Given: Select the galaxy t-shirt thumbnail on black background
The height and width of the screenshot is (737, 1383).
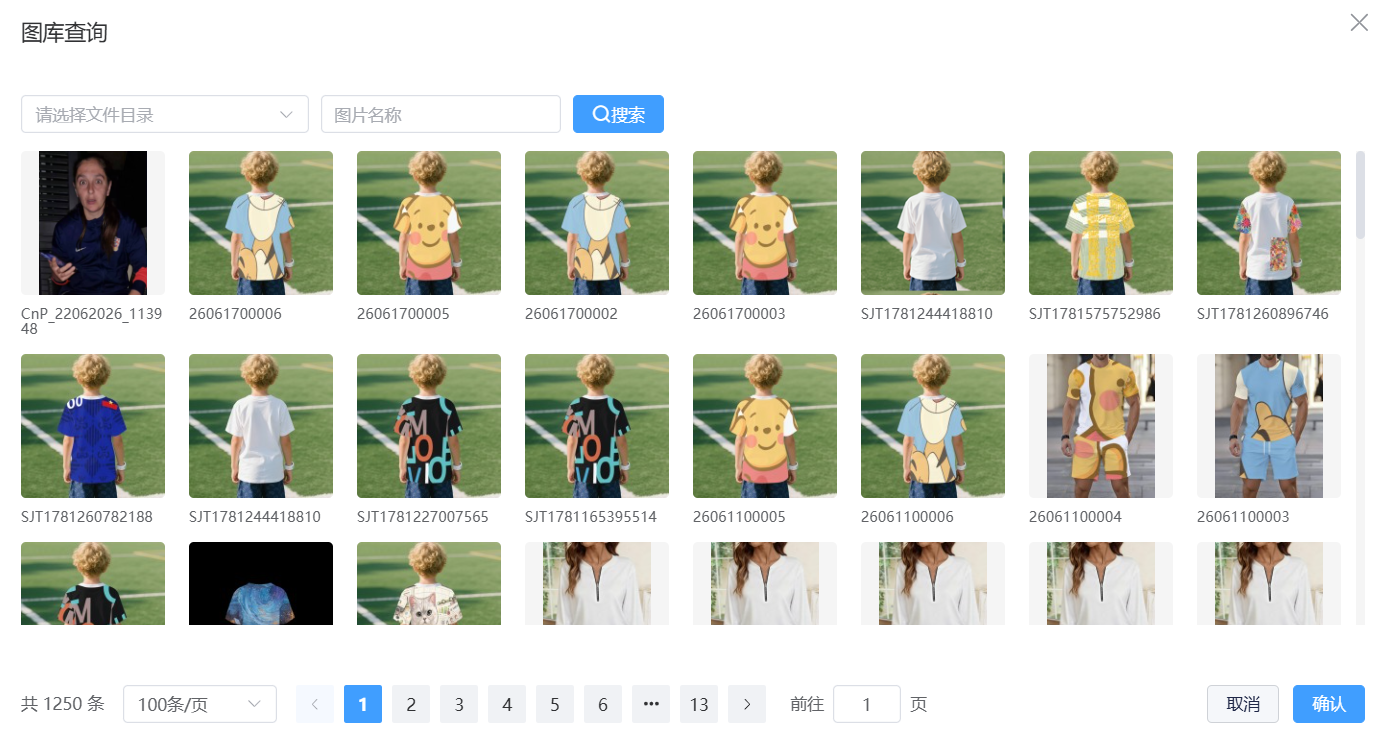Looking at the screenshot, I should pos(261,584).
